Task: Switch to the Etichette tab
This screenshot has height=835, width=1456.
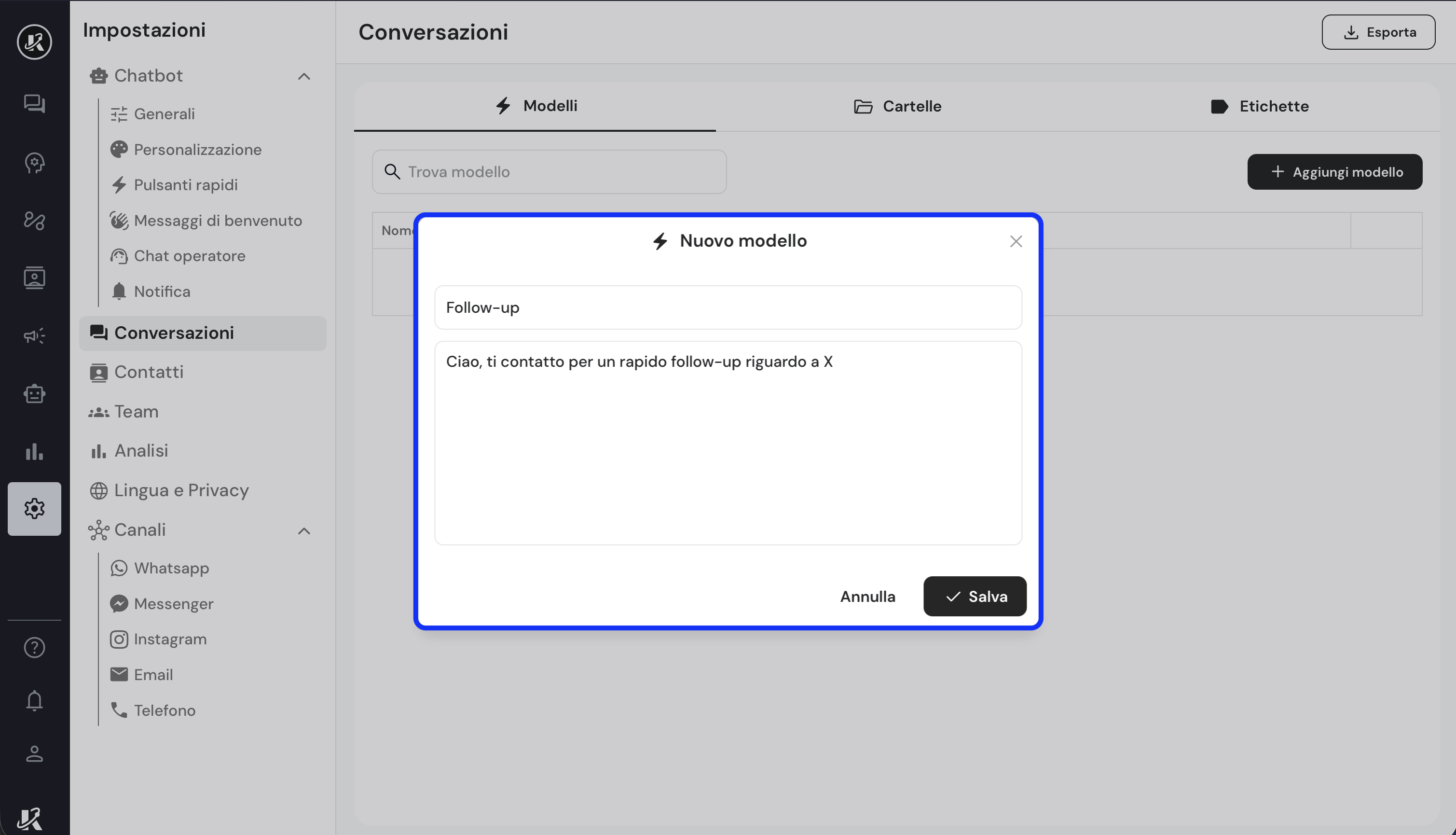Action: tap(1259, 106)
